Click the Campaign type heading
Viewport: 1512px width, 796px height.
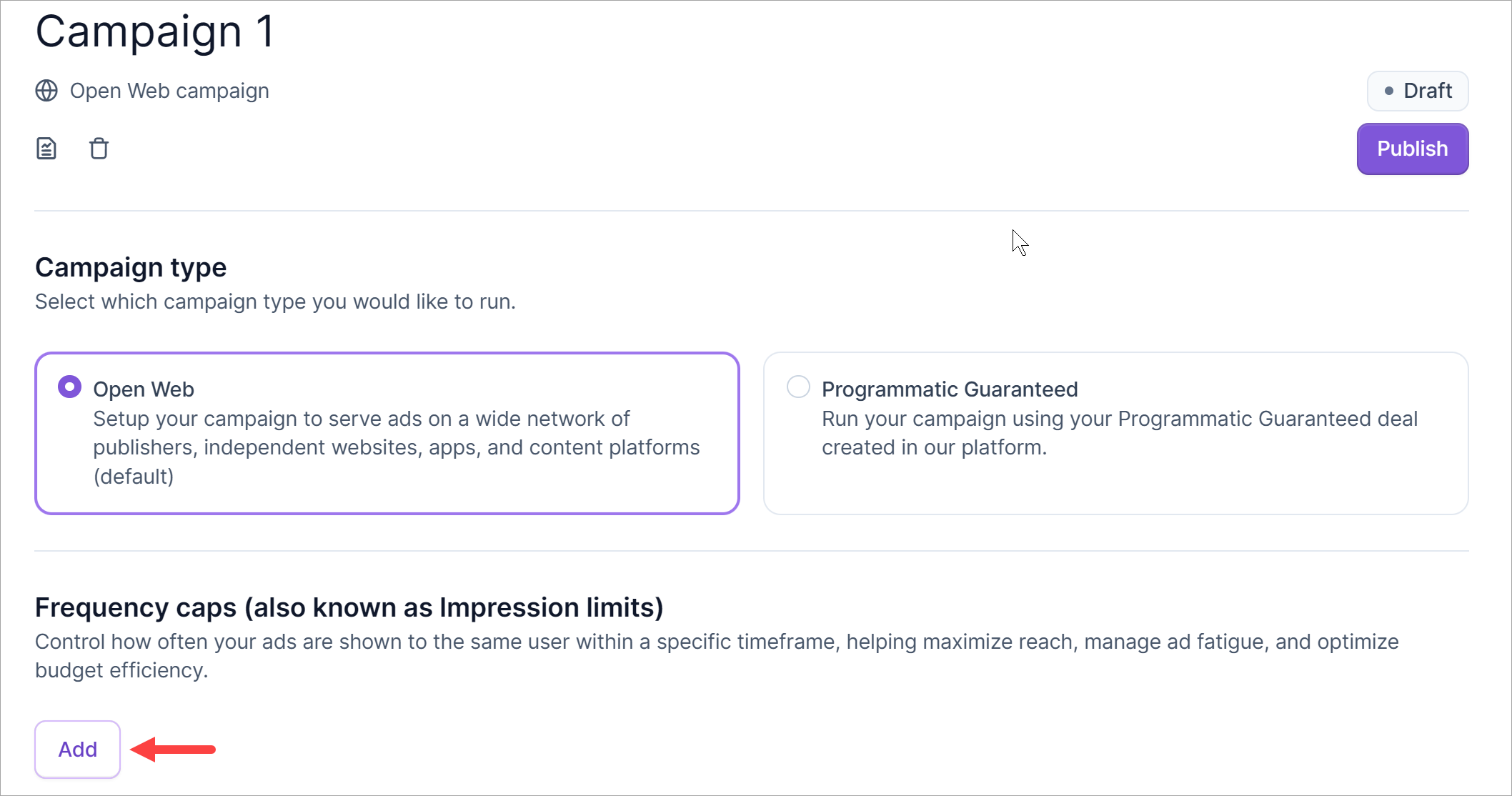pos(131,267)
